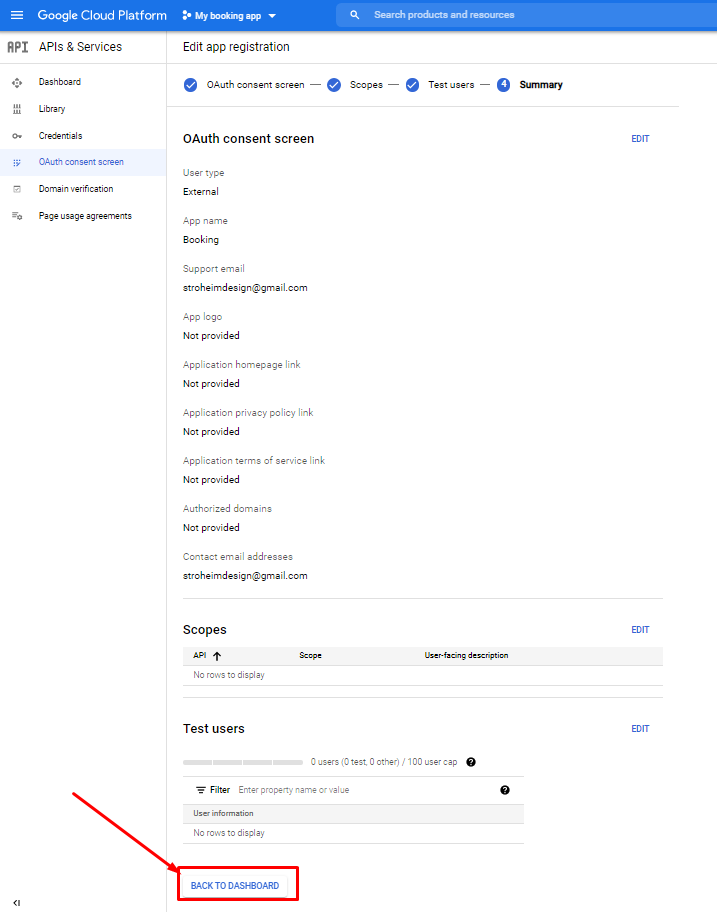Click the search magnifier icon

(x=355, y=15)
